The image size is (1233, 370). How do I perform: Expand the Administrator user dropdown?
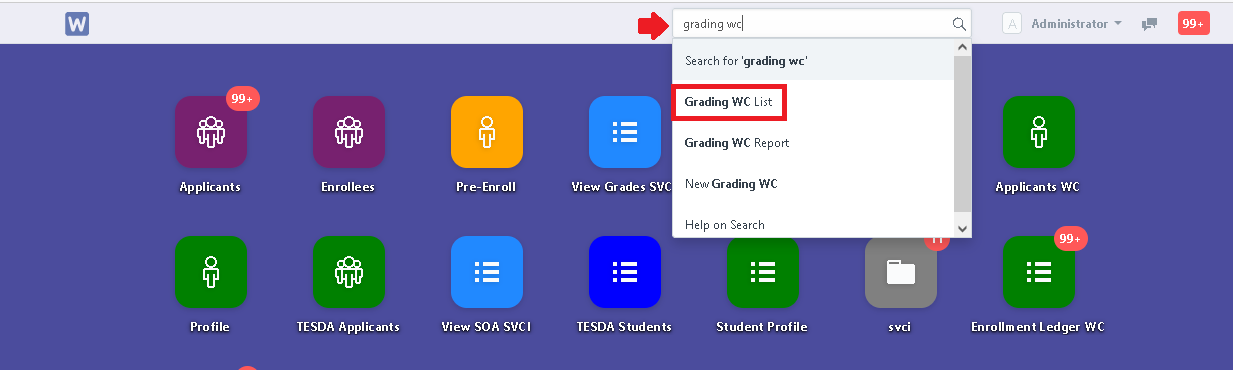pos(1076,24)
